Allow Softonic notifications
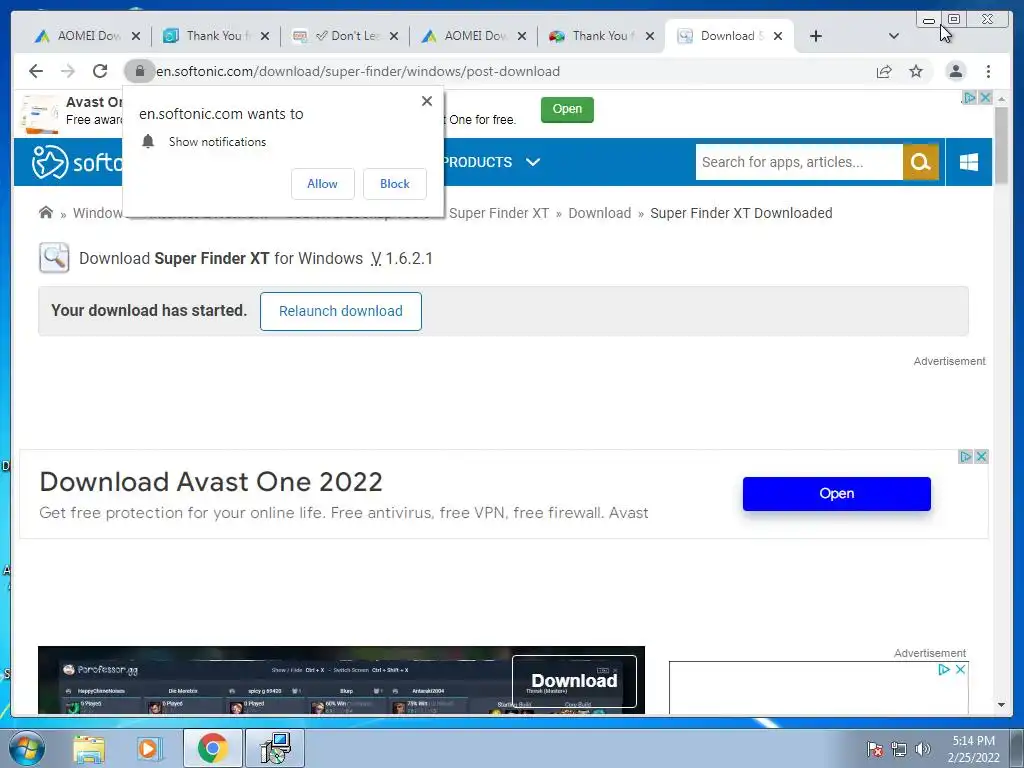The width and height of the screenshot is (1024, 768). [x=323, y=184]
